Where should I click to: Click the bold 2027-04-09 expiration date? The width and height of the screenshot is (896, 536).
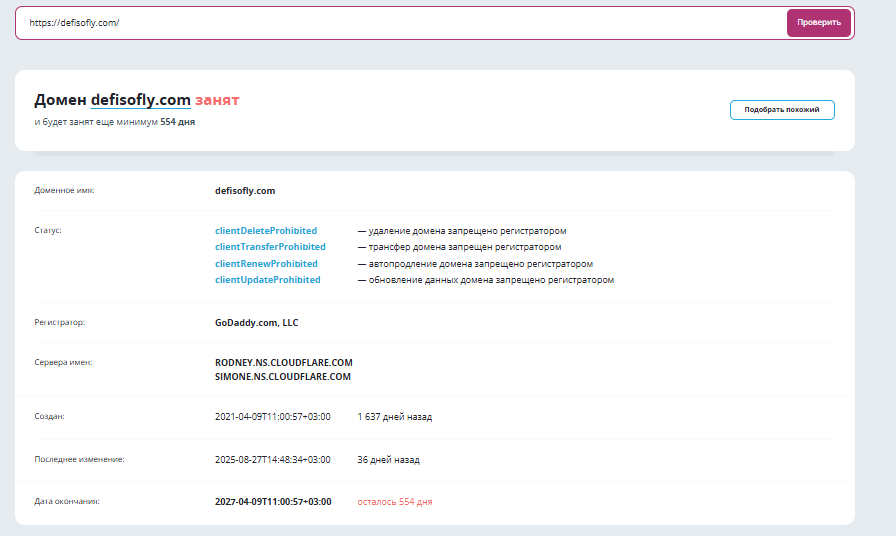tap(273, 502)
